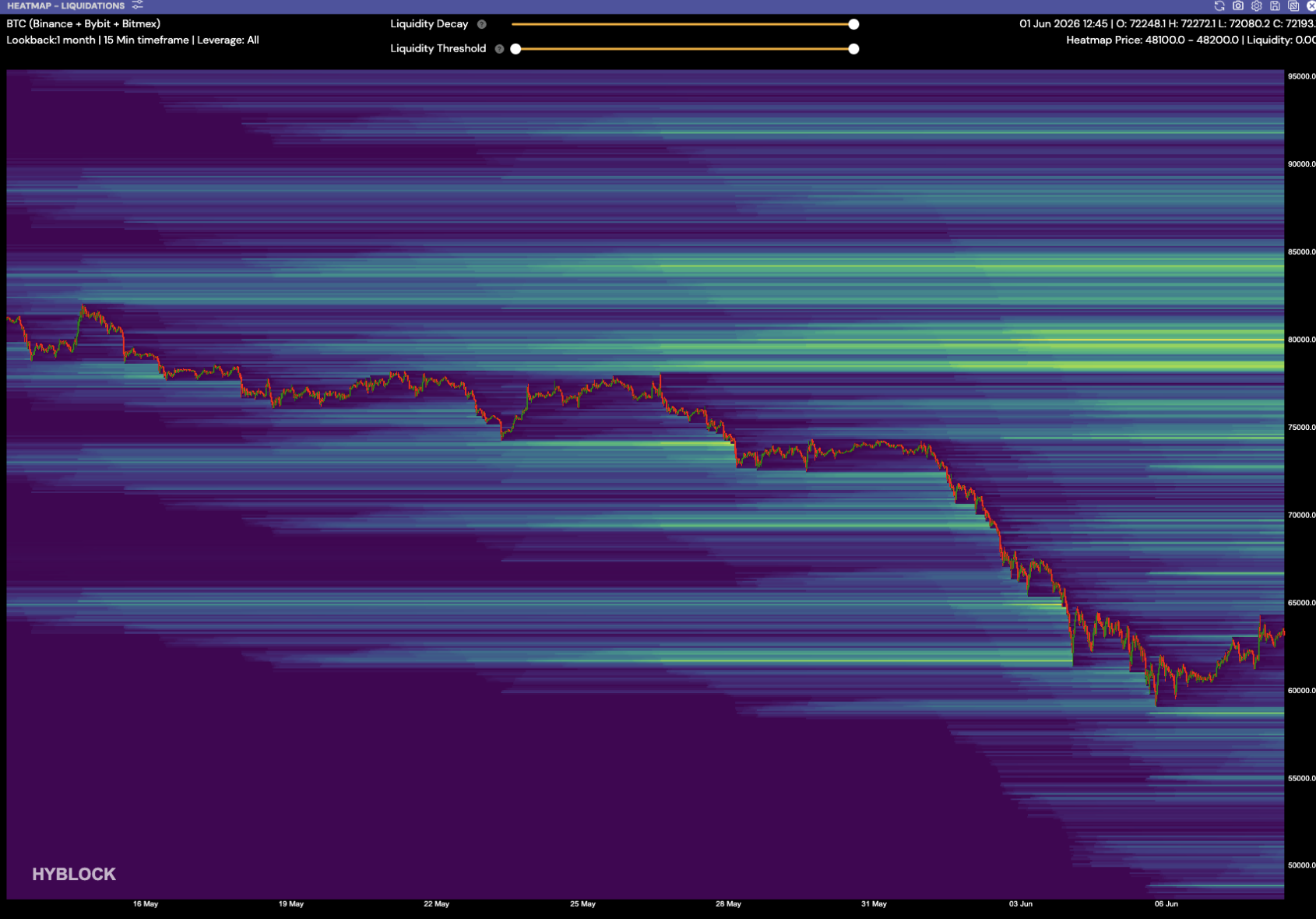This screenshot has width=1316, height=919.
Task: Click the 55000.0 price axis label
Action: coord(1301,779)
